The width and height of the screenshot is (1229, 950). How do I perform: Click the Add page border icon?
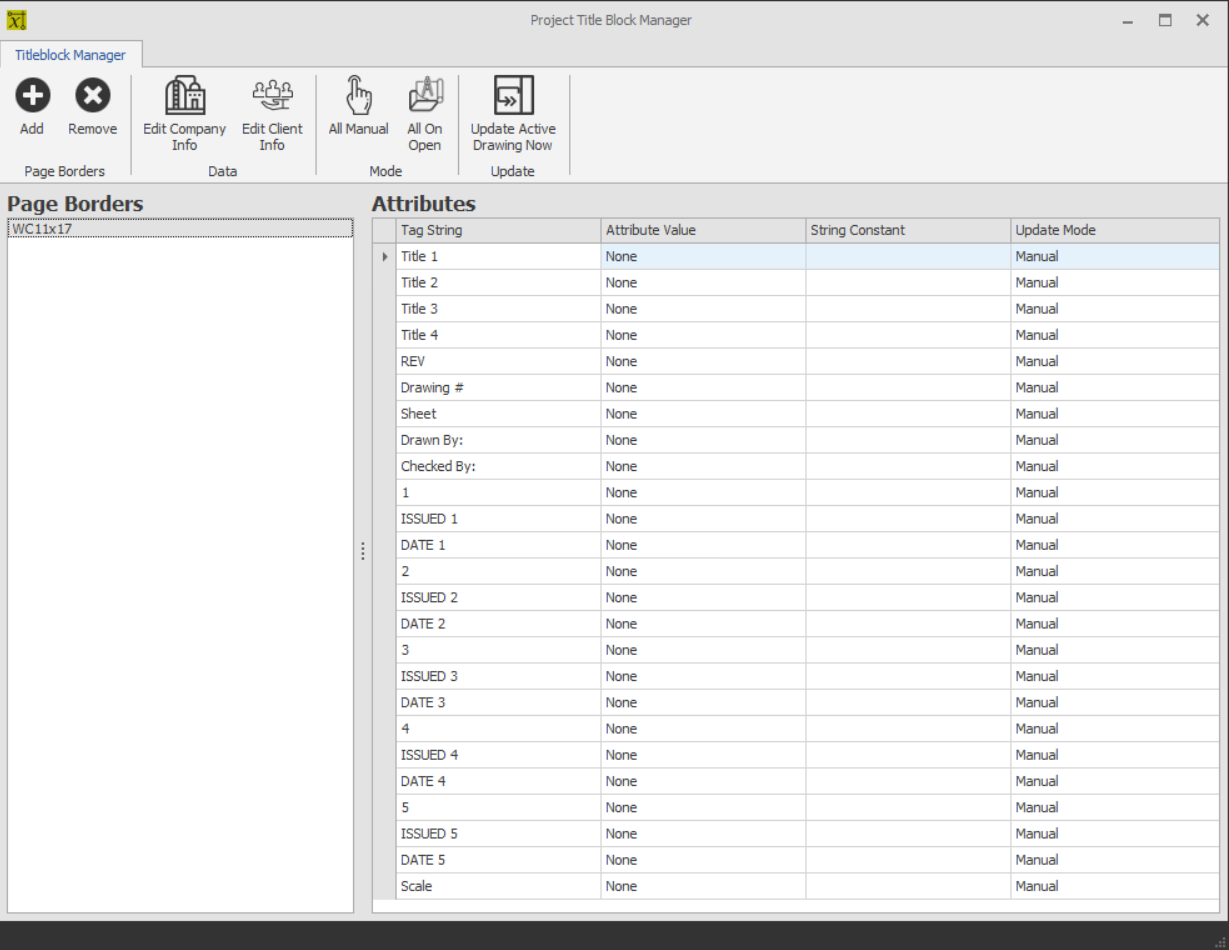pyautogui.click(x=32, y=96)
